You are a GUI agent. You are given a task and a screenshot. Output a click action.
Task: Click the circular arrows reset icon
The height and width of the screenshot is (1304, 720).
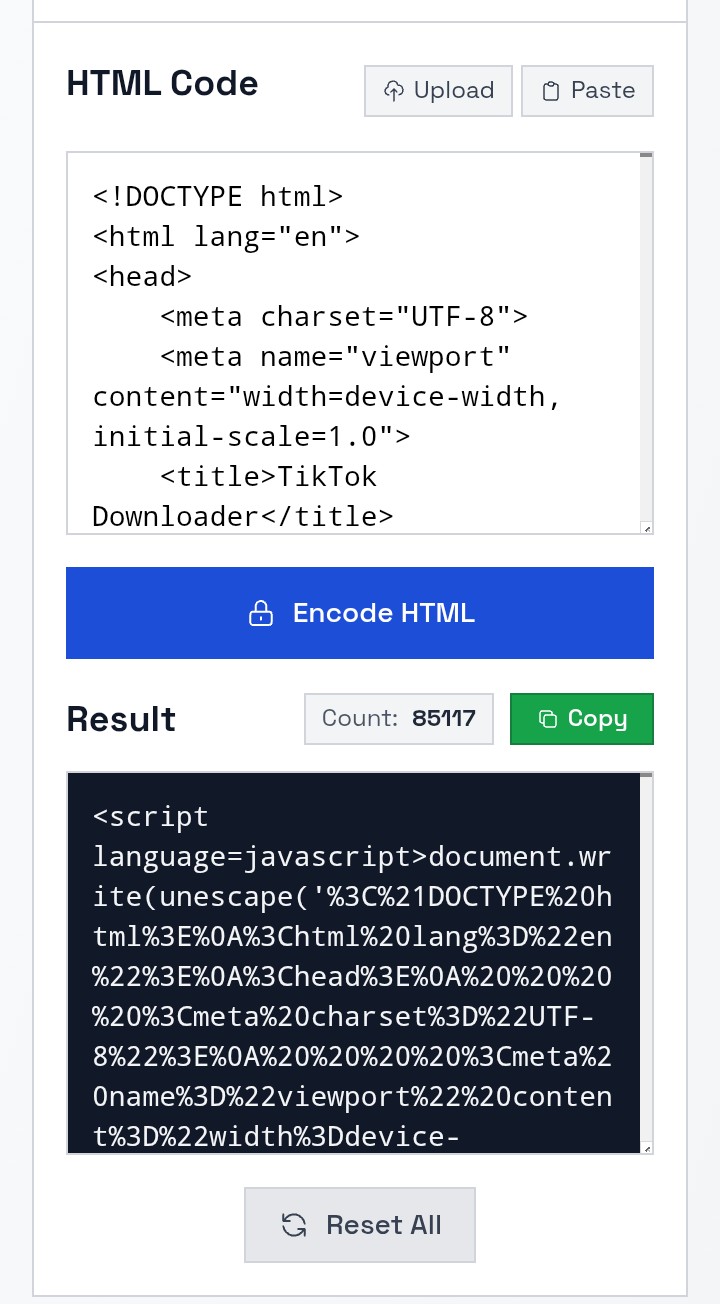294,1225
